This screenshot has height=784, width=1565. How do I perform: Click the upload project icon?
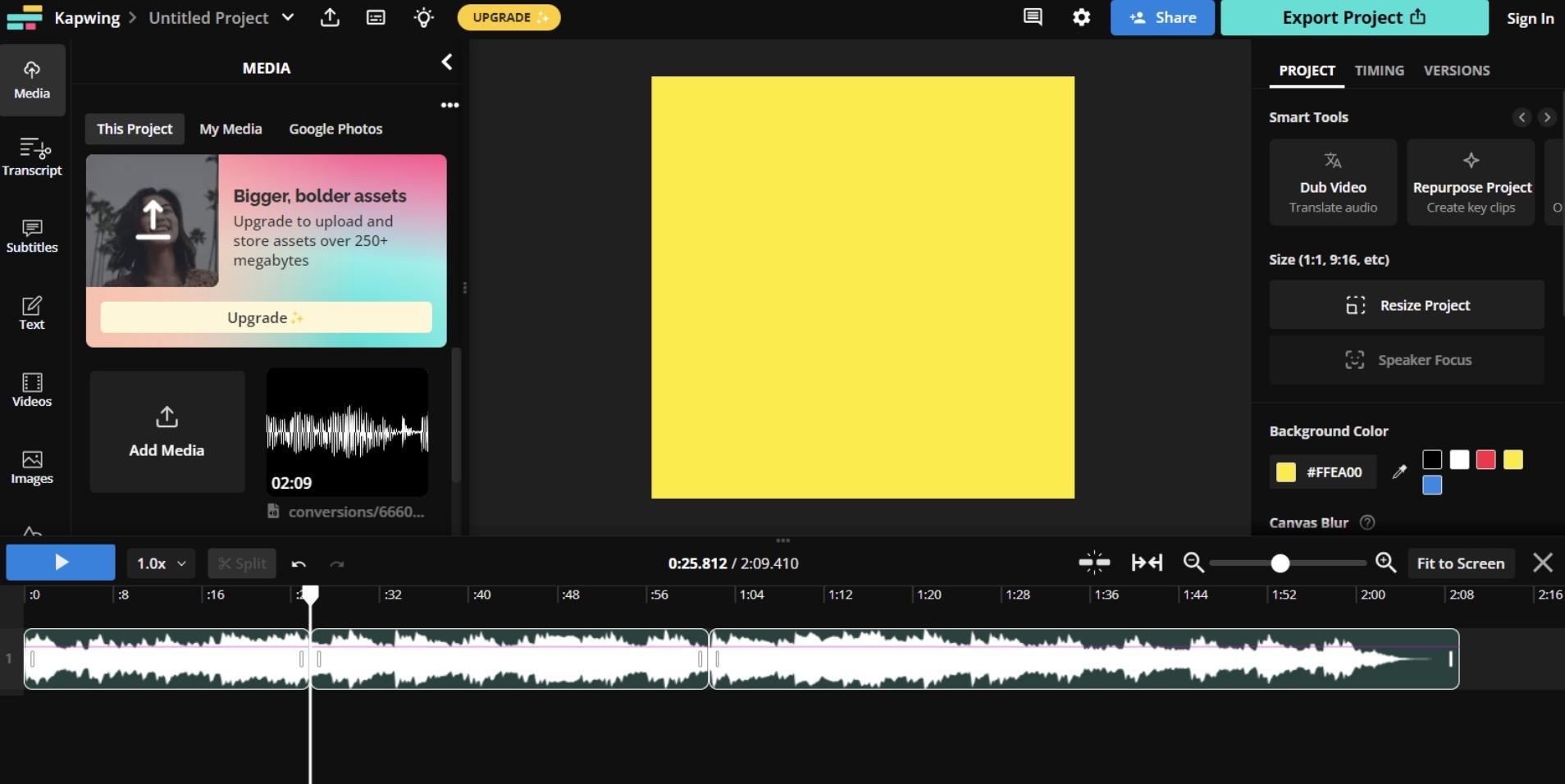pos(330,17)
